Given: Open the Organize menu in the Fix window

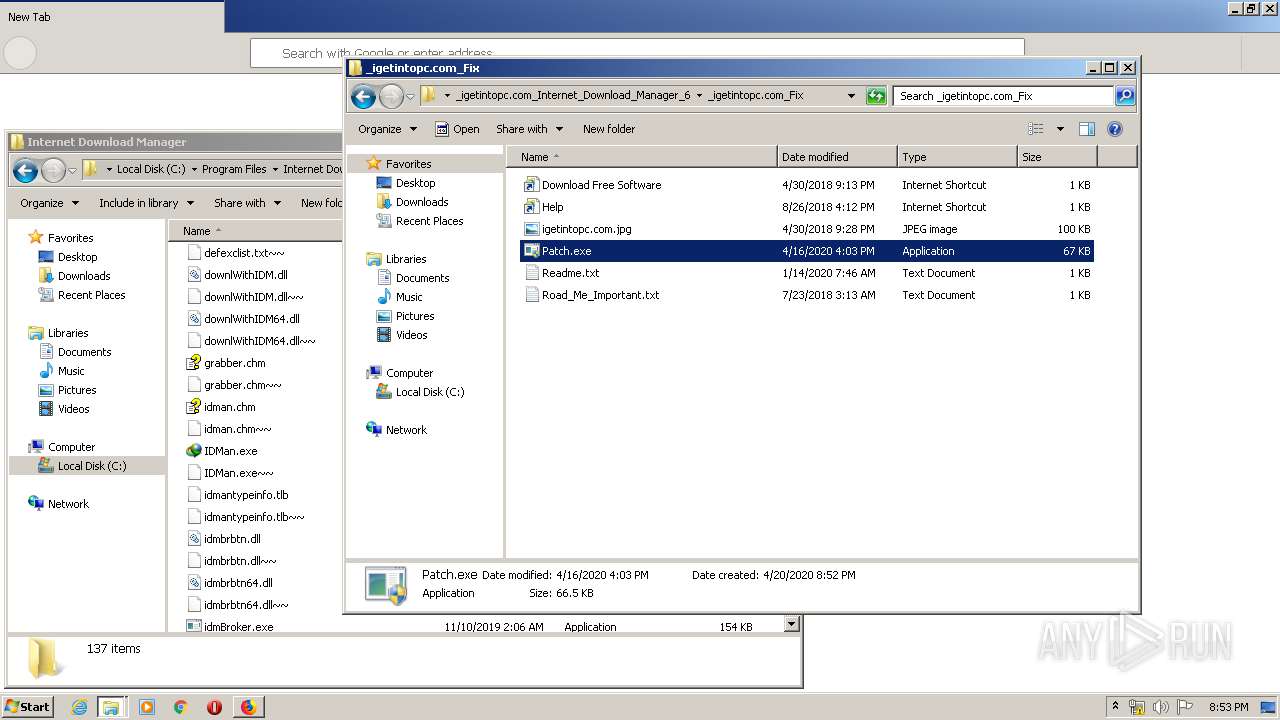Looking at the screenshot, I should [387, 129].
